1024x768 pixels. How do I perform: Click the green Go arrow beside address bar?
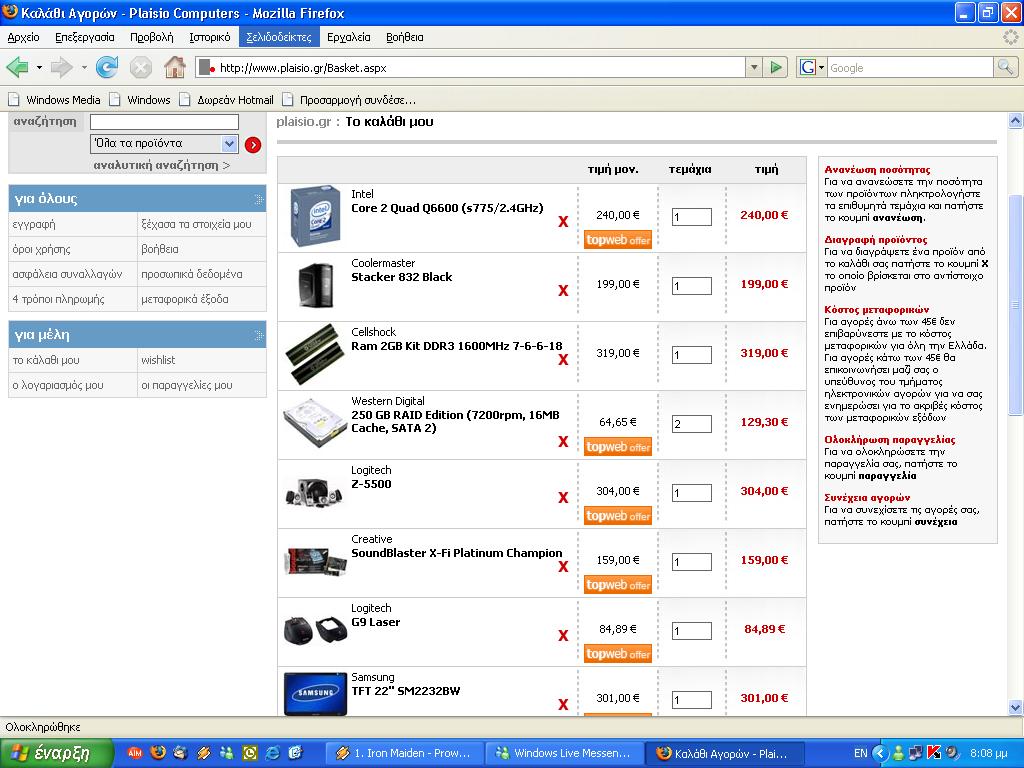[776, 67]
